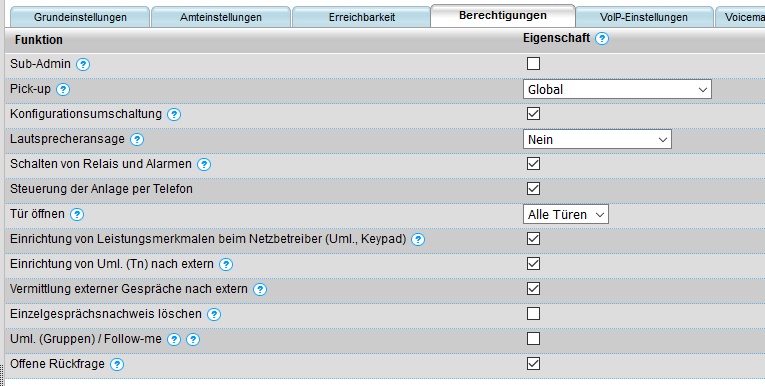765x386 pixels.
Task: Open first help icon after Uml. (Gruppen) / Follow-me
Action: click(174, 340)
